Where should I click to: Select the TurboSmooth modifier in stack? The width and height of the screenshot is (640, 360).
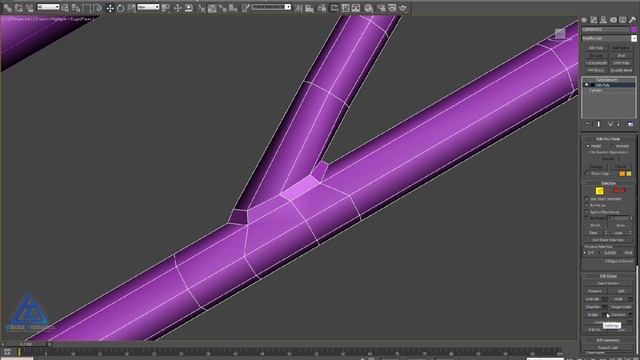607,80
